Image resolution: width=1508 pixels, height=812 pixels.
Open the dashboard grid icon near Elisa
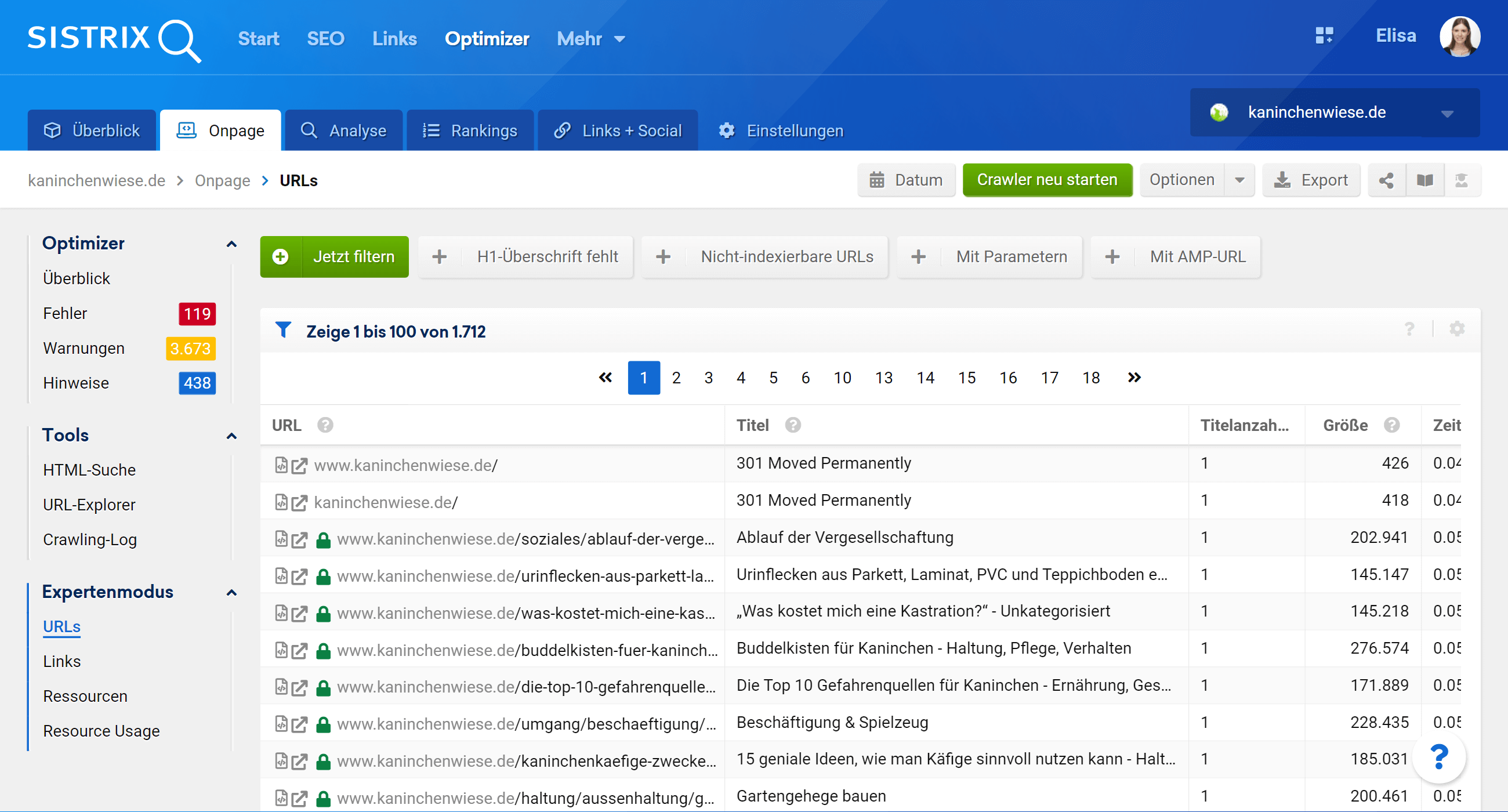coord(1324,36)
